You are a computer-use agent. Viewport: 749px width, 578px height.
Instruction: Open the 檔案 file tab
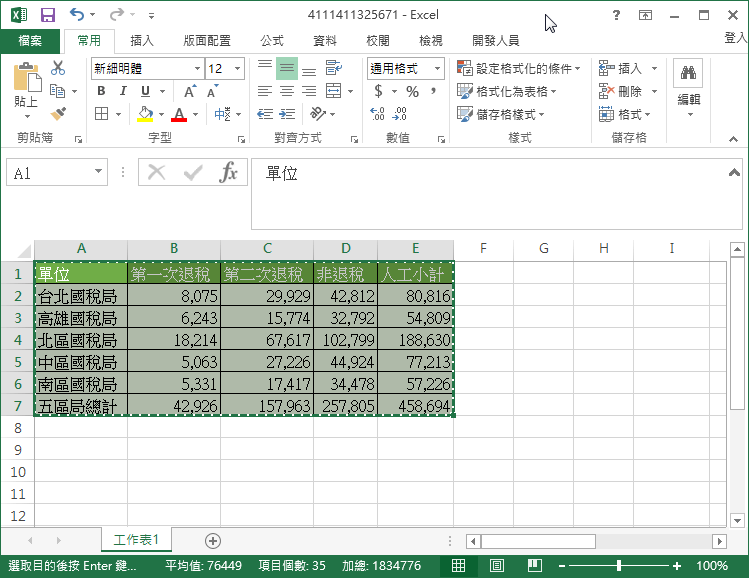[30, 41]
